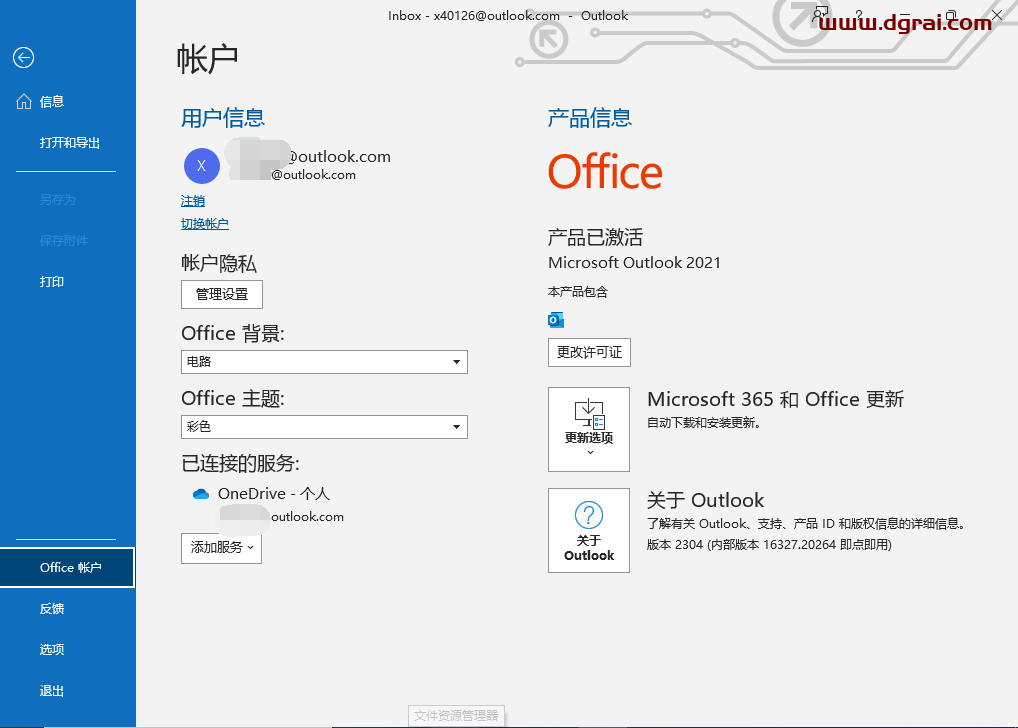Click the Microsoft 365 和 Office 更新 heading

click(775, 399)
